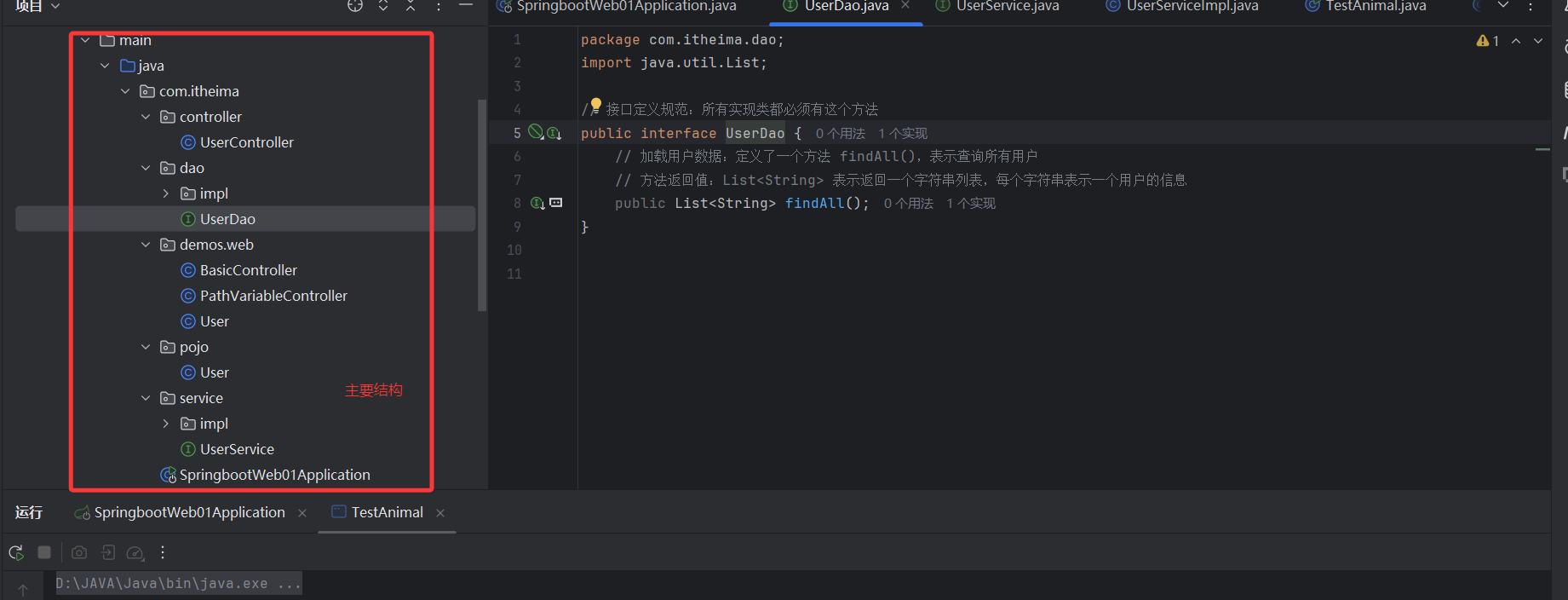Close the UserDao.java editor tab
Viewport: 1568px width, 600px height.
(905, 6)
